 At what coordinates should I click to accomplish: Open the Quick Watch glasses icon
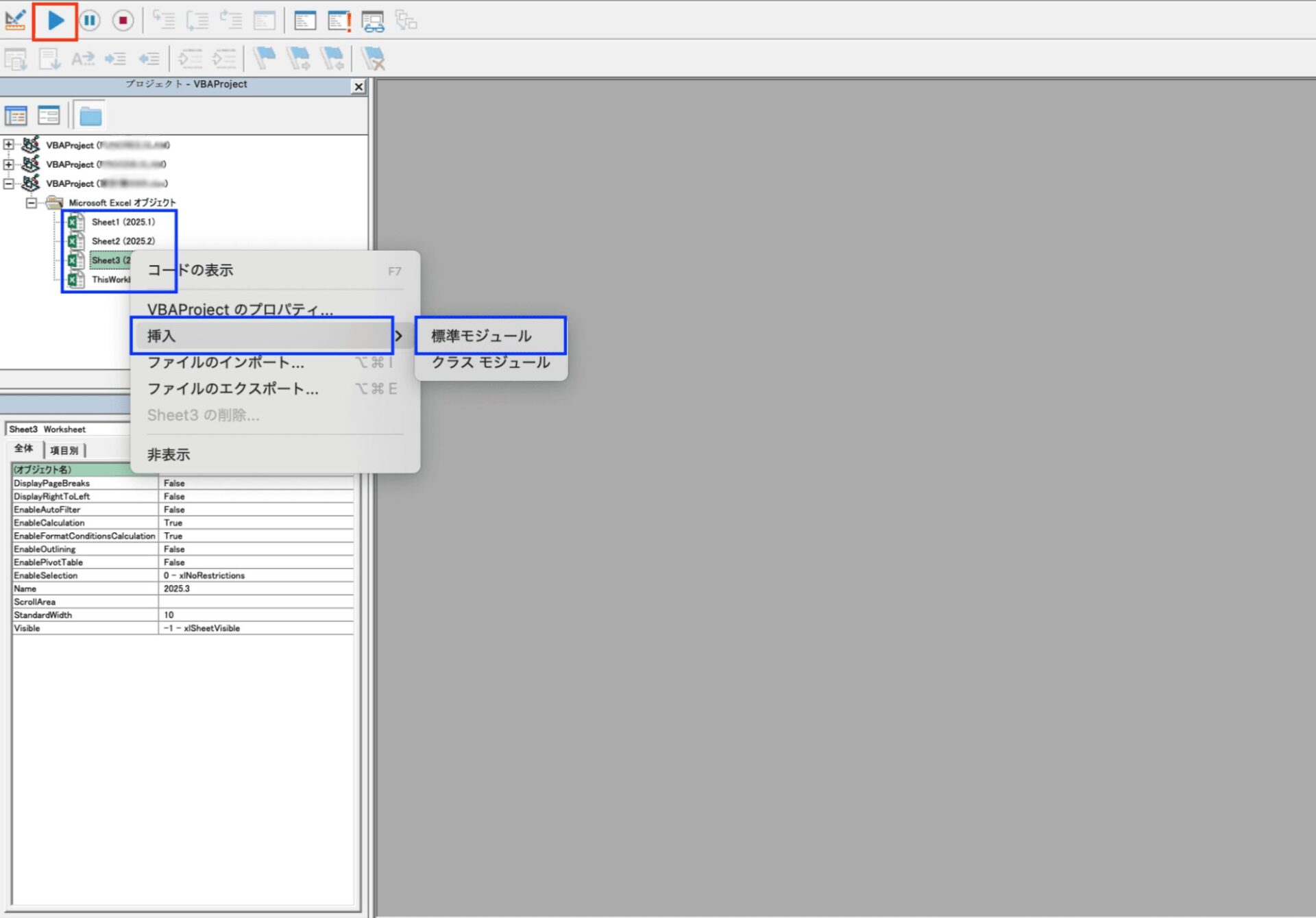[x=373, y=21]
